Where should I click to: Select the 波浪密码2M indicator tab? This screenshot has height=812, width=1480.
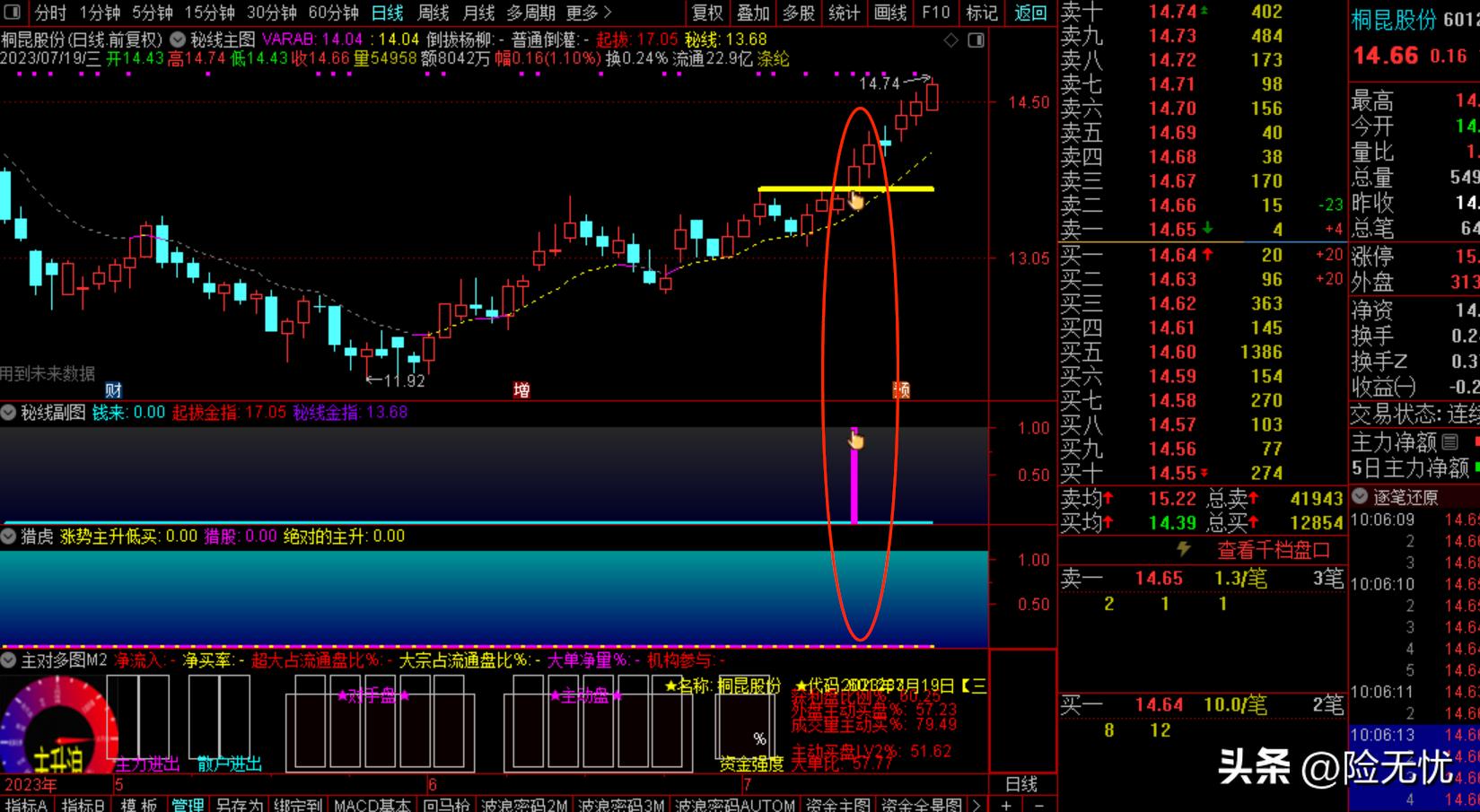tap(524, 805)
